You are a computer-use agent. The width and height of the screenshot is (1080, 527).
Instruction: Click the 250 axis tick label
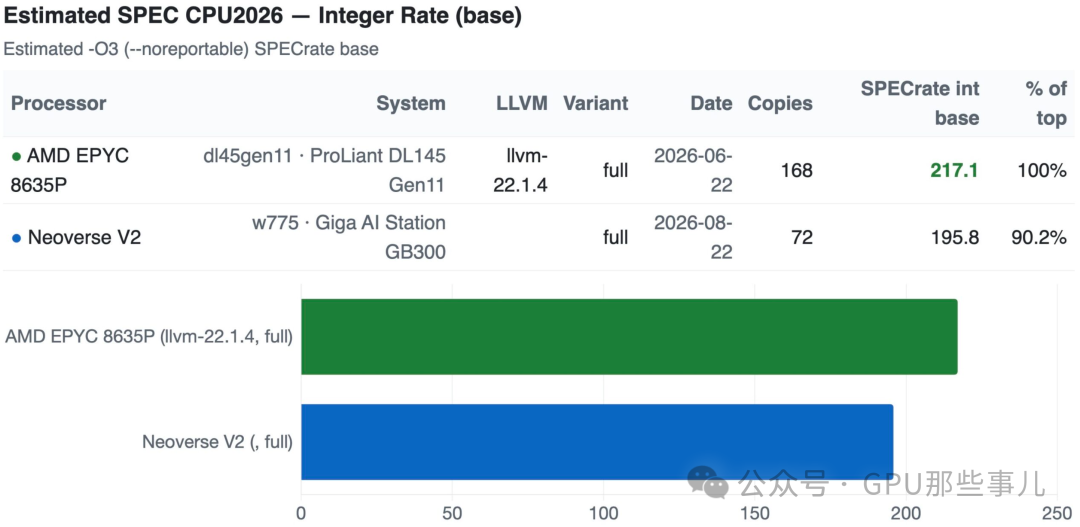coord(1057,513)
